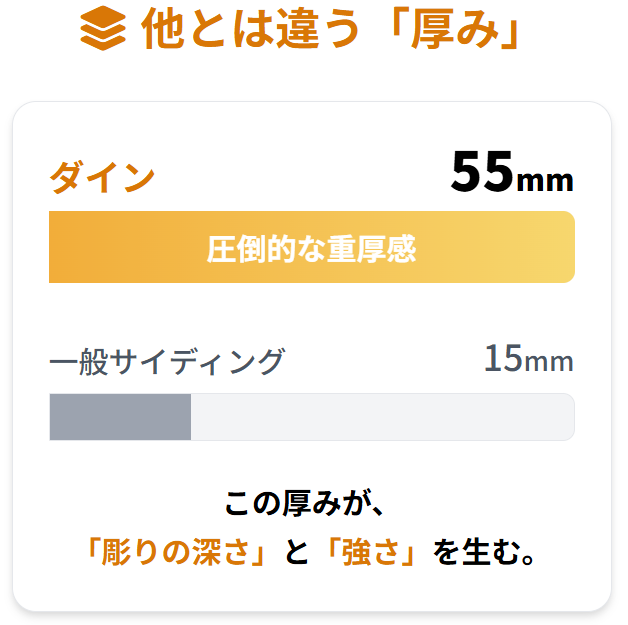Click the empty light part of the gray bar
The height and width of the screenshot is (625, 628).
[x=380, y=417]
